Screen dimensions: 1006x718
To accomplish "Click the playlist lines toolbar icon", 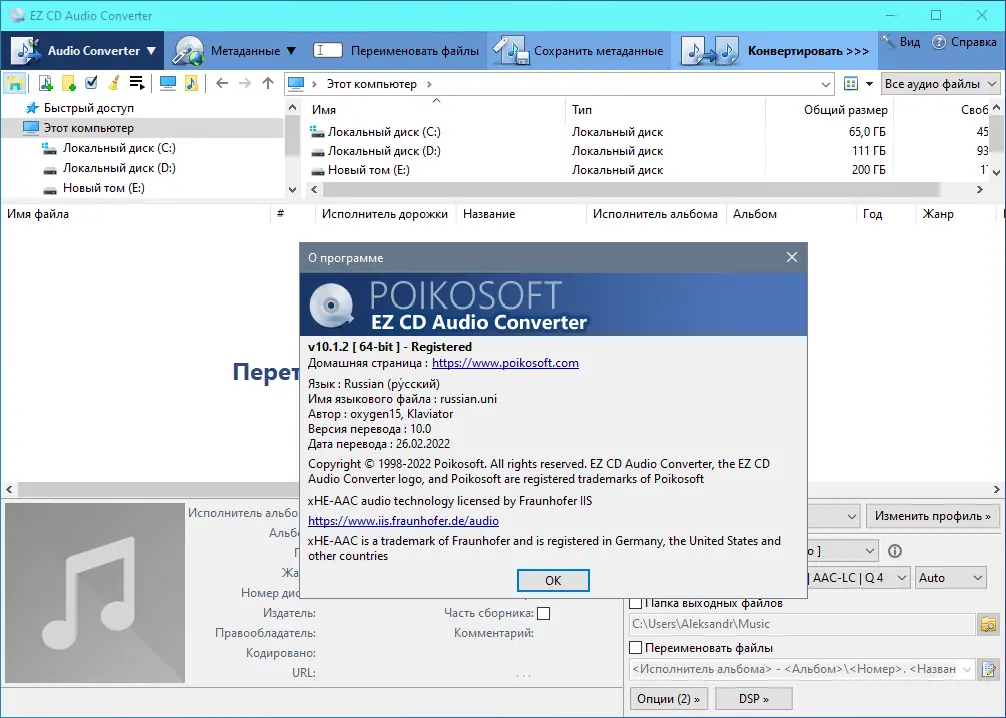I will pos(137,83).
